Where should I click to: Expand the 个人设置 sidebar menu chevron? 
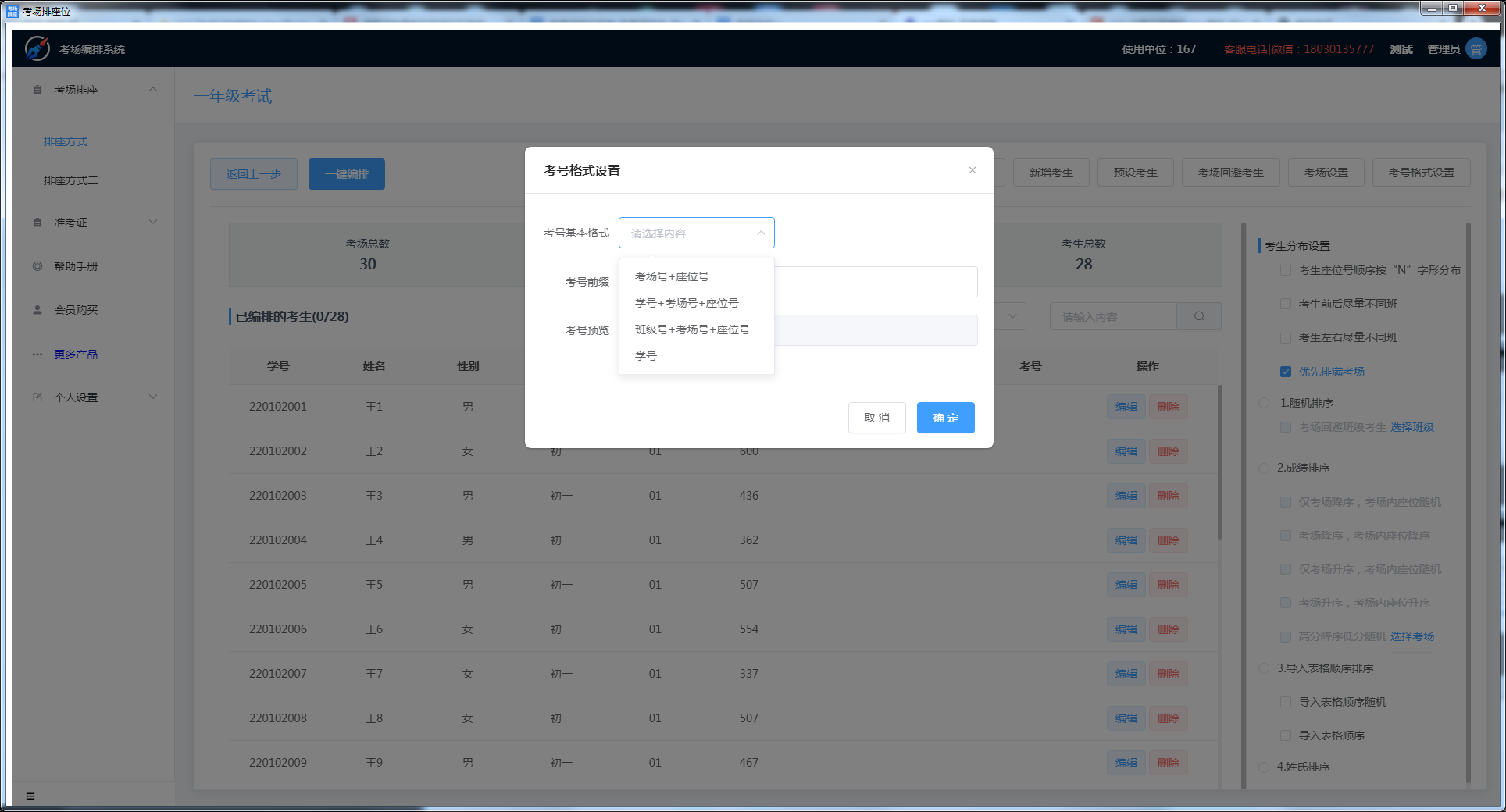click(x=153, y=397)
